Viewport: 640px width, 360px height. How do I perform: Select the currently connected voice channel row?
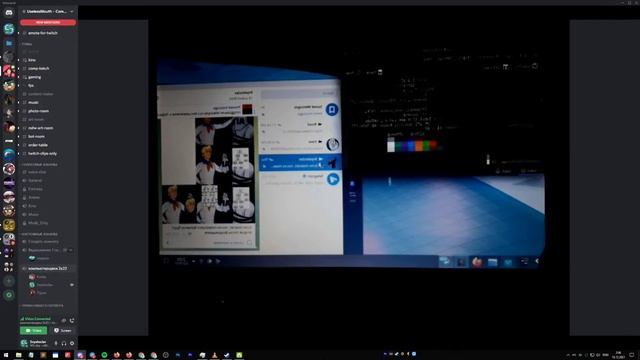coord(47,269)
